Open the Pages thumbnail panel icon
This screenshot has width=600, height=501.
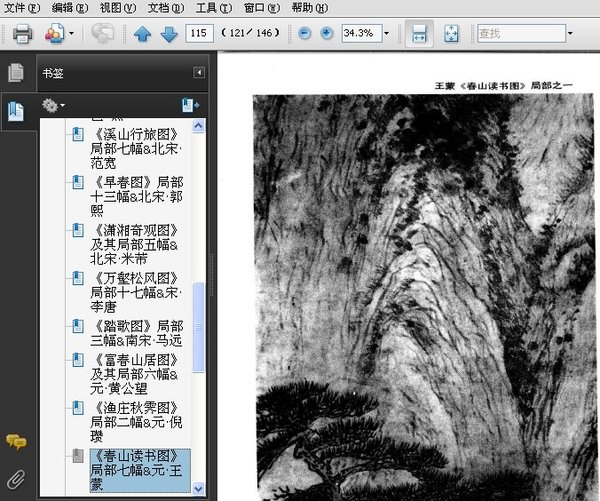pyautogui.click(x=16, y=72)
